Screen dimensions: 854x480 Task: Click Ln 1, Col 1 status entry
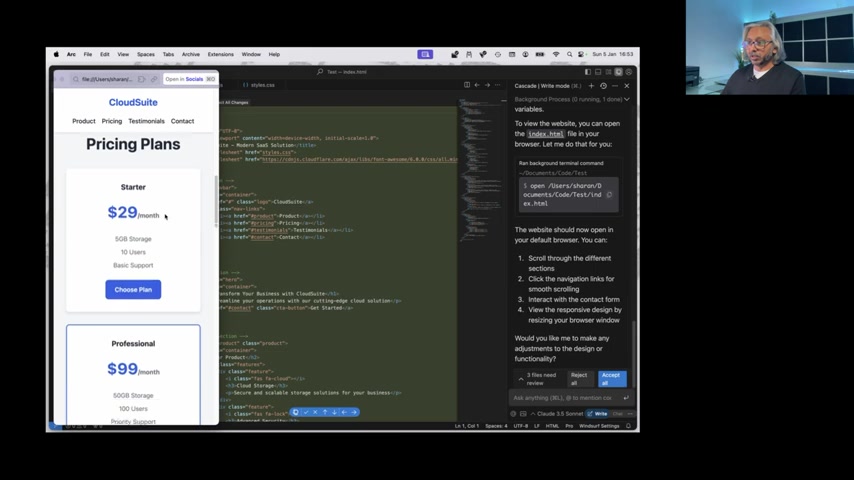467,426
